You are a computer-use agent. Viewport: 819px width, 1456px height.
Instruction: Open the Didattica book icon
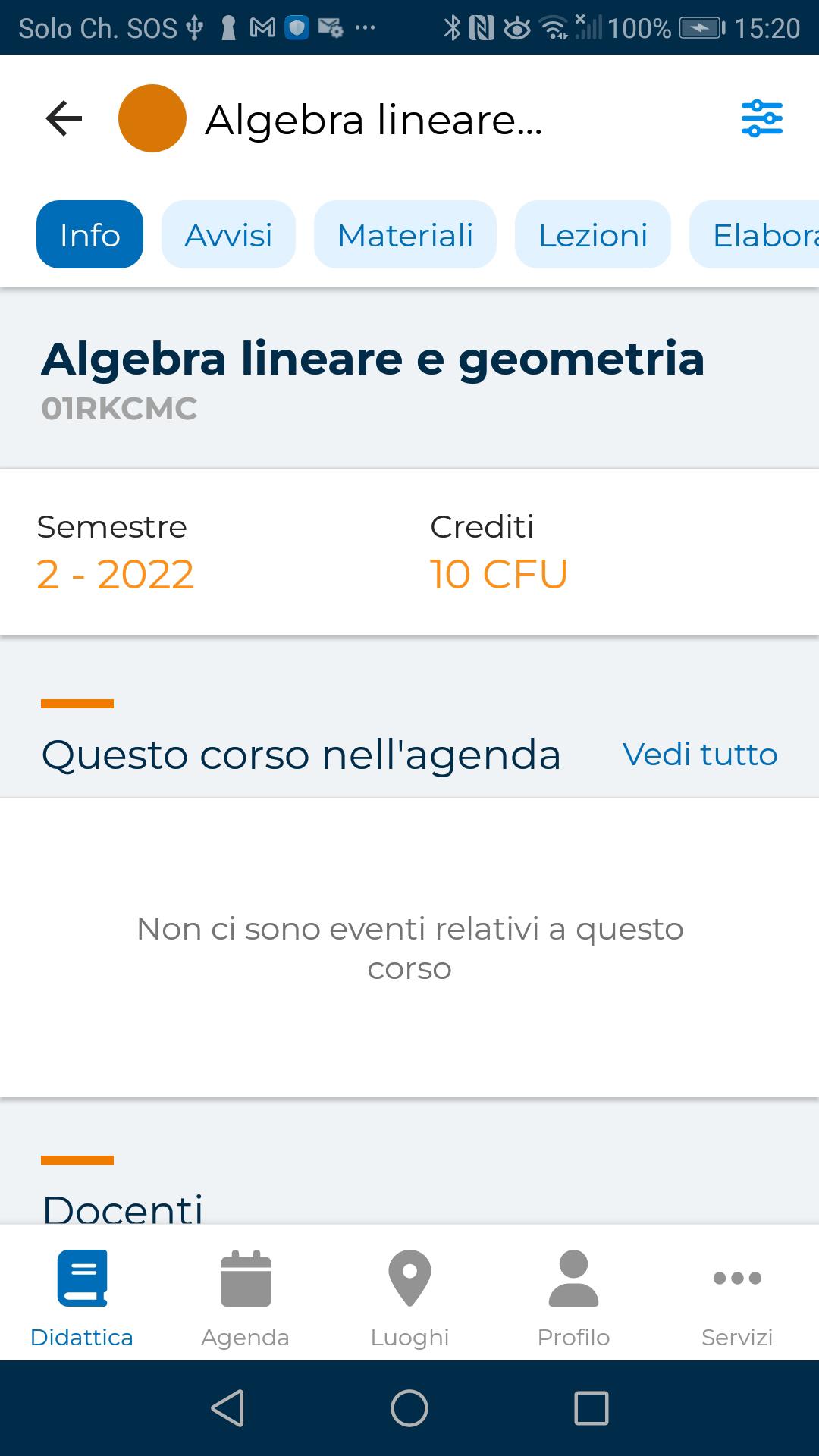[82, 1278]
